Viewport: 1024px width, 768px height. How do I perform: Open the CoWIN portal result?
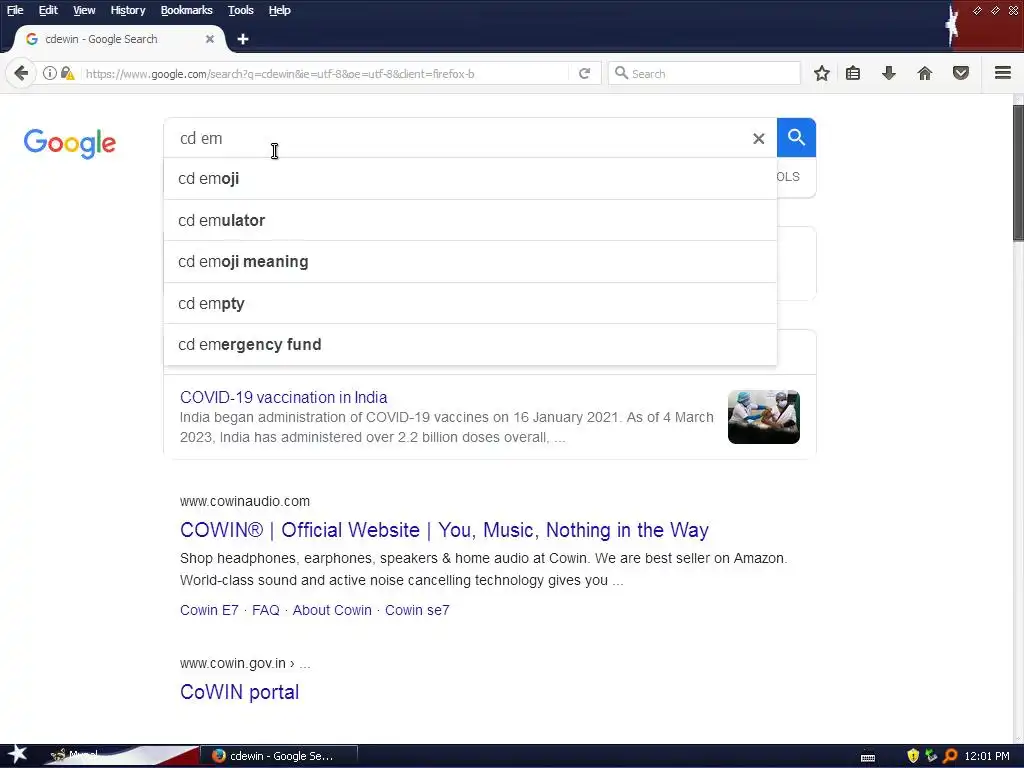[240, 692]
